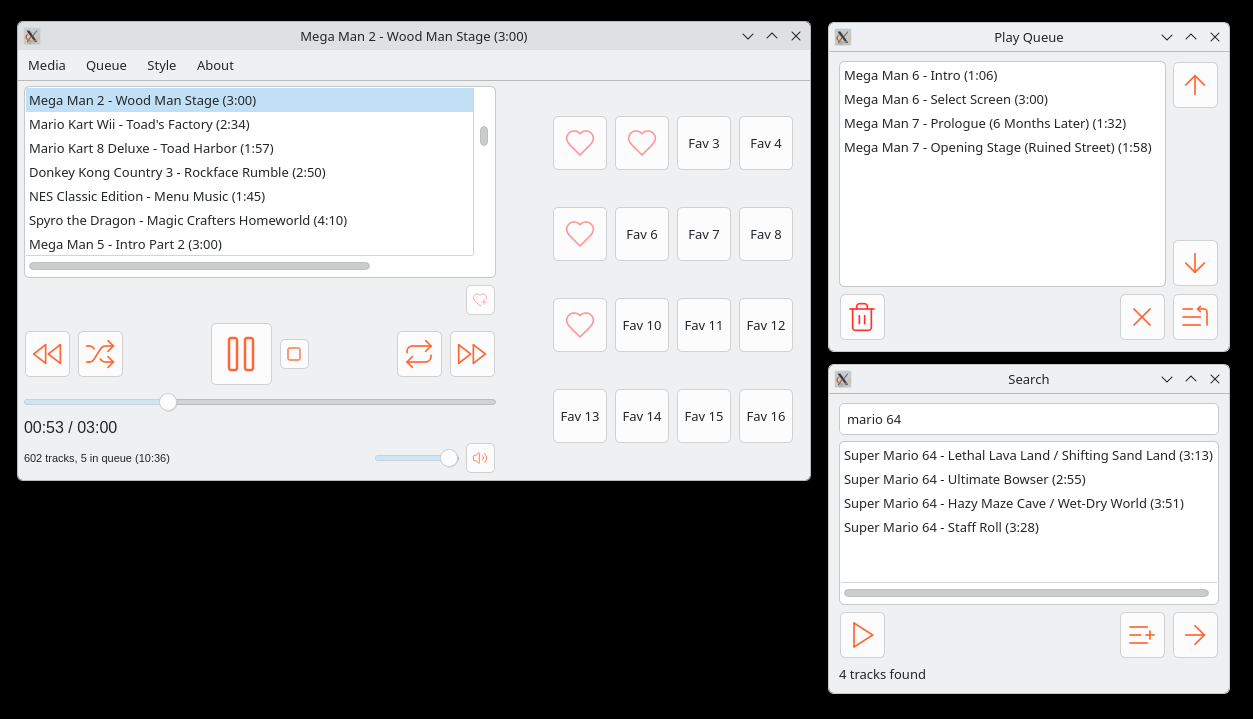This screenshot has width=1253, height=719.
Task: Click the Fav 13 button
Action: click(x=580, y=416)
